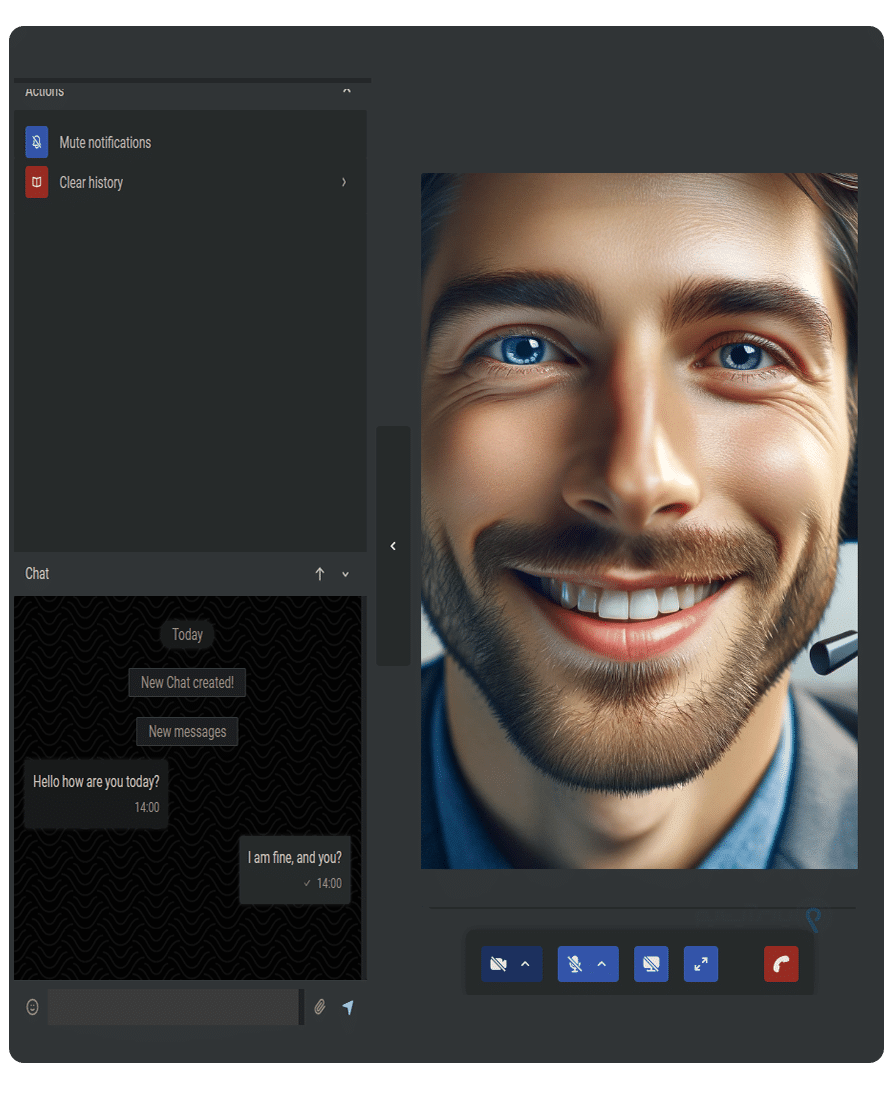Open the emoji picker in chat
888x1100 pixels.
tap(32, 1007)
